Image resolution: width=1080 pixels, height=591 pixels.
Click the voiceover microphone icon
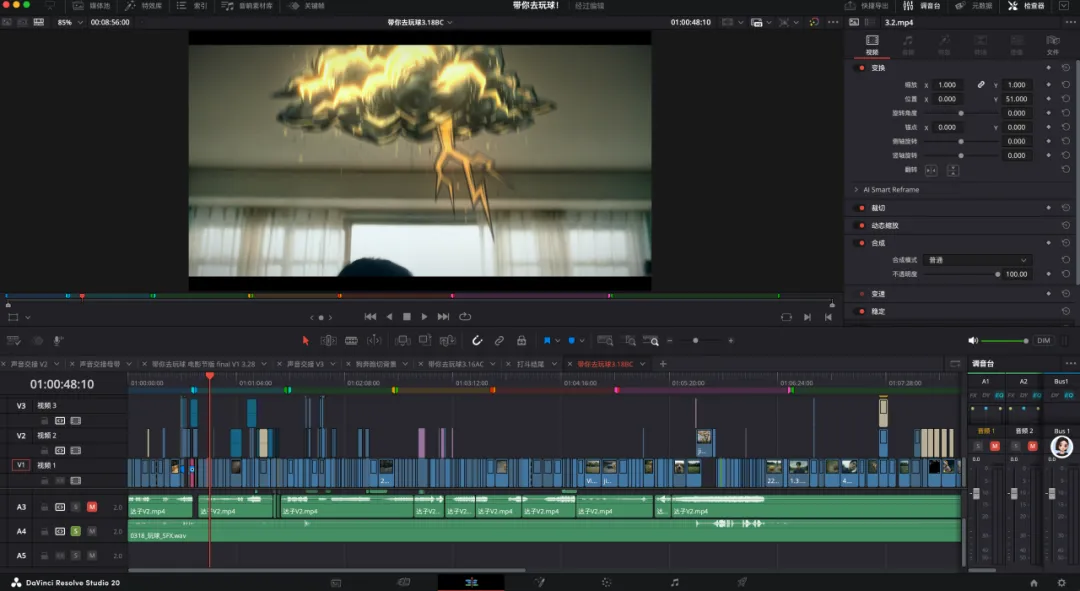59,340
